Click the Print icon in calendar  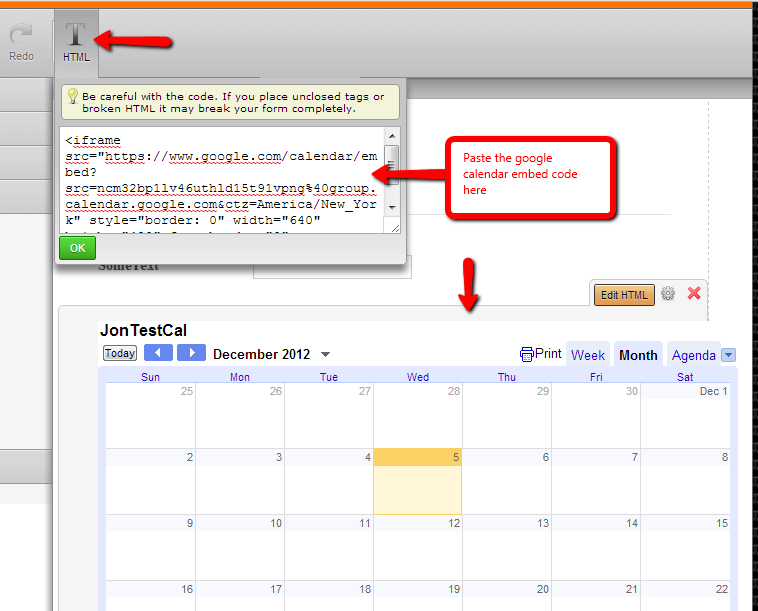click(541, 354)
